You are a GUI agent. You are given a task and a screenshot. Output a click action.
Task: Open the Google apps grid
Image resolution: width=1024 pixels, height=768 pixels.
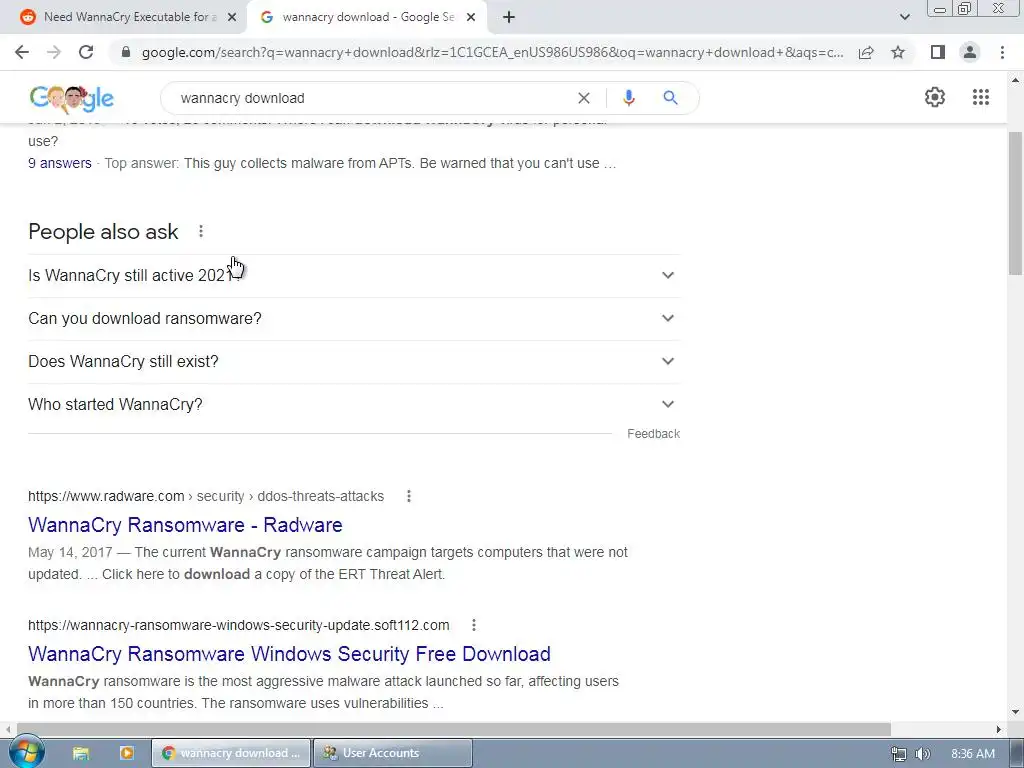980,97
